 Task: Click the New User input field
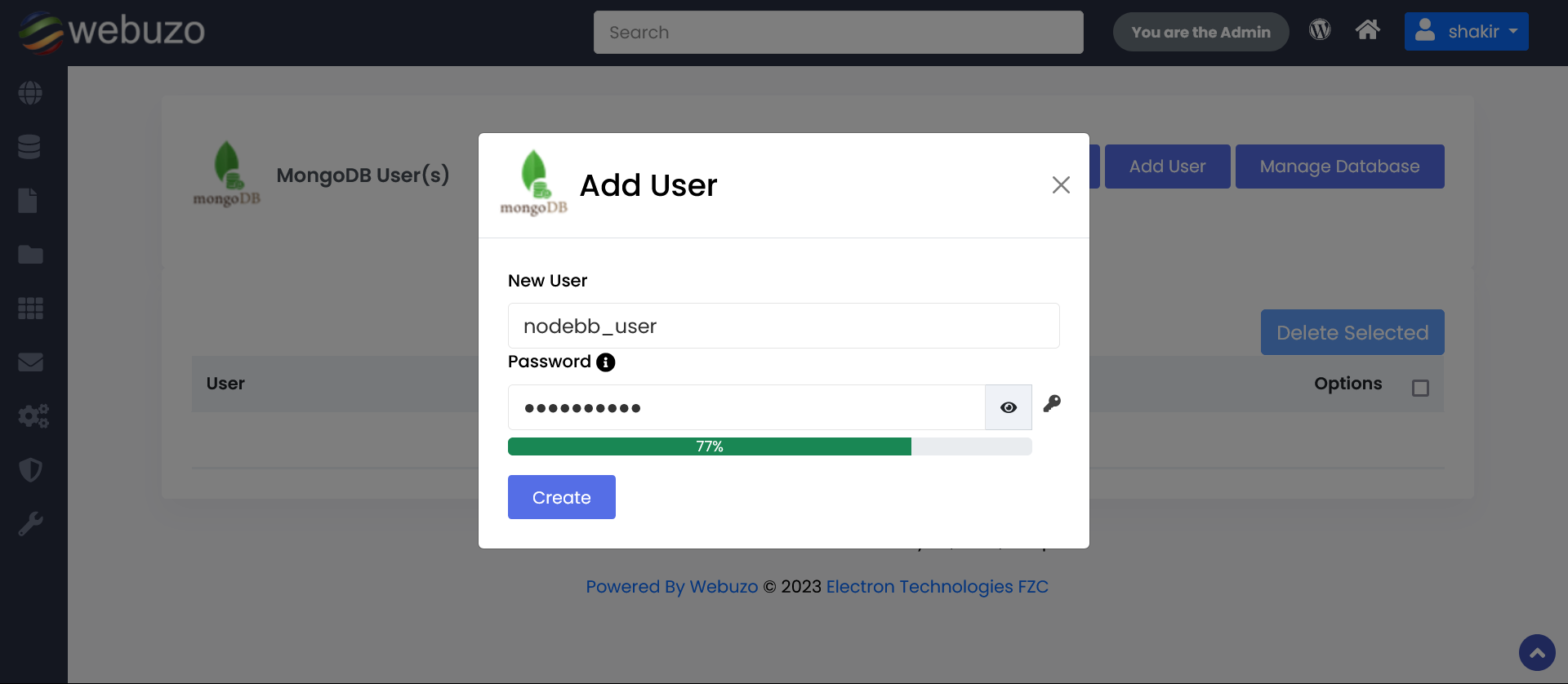(x=783, y=326)
